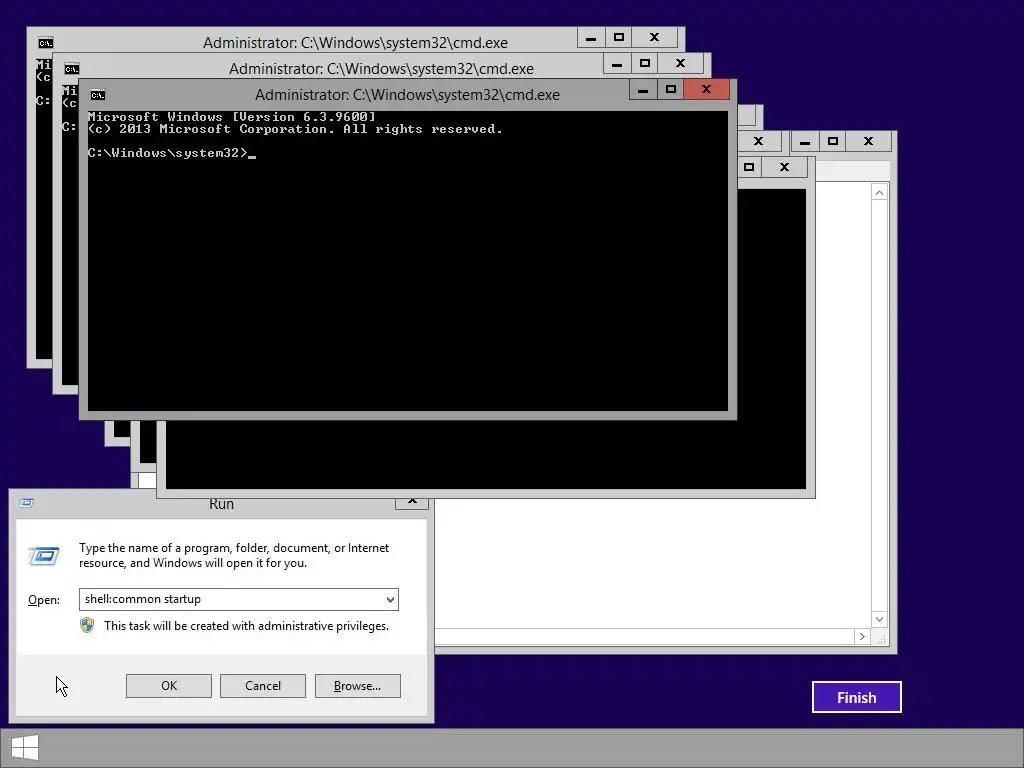Maximize the rearmost cmd.exe window
The height and width of the screenshot is (768, 1024).
click(x=618, y=37)
